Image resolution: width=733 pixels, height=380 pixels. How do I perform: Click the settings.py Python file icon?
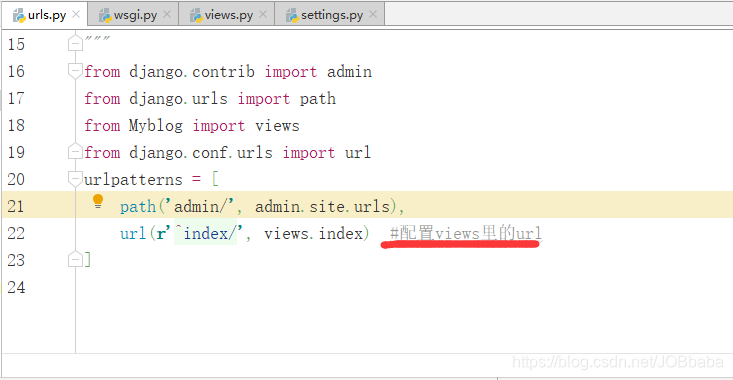click(x=292, y=15)
